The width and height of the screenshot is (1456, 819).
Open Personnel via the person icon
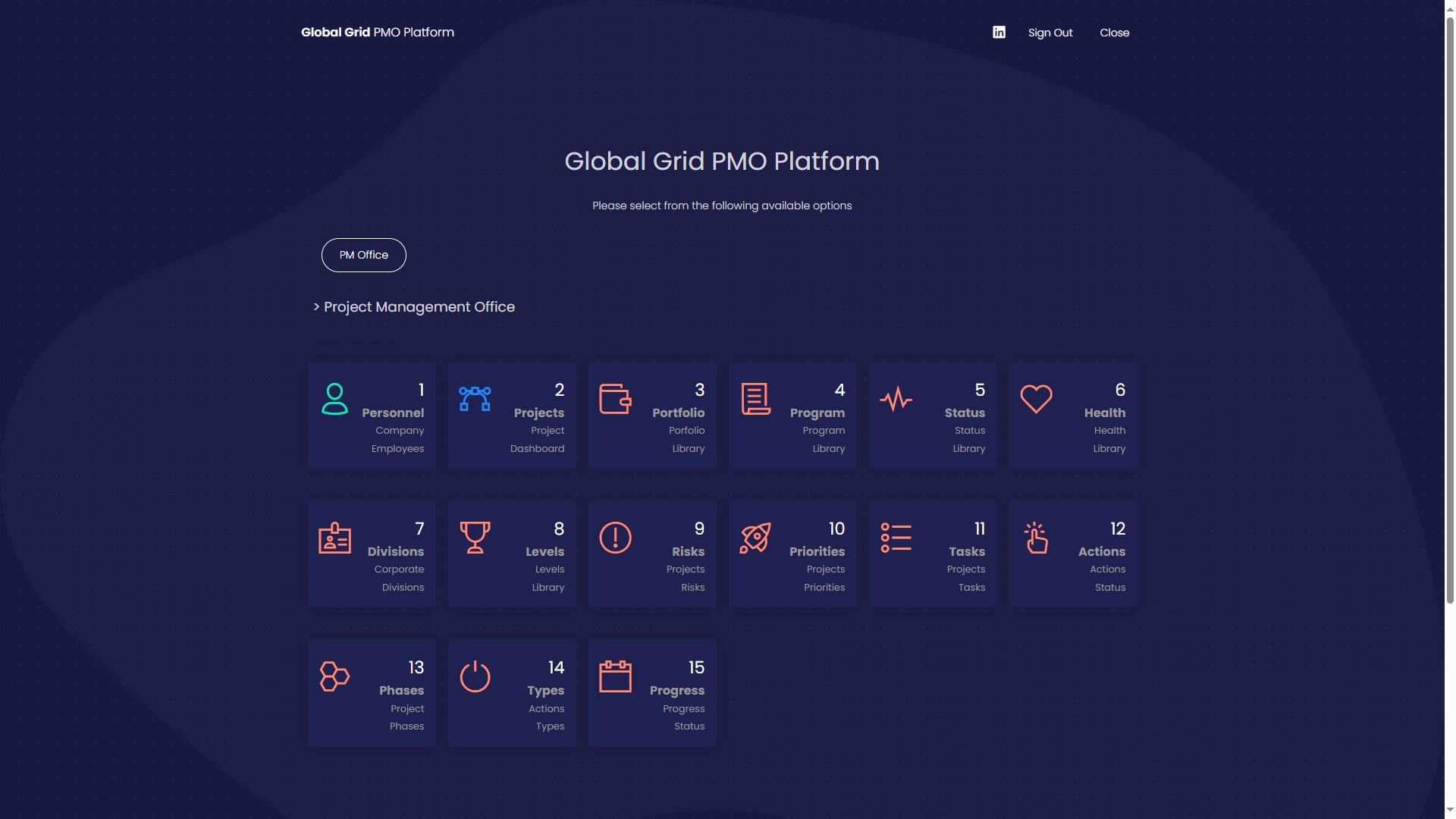pyautogui.click(x=334, y=399)
